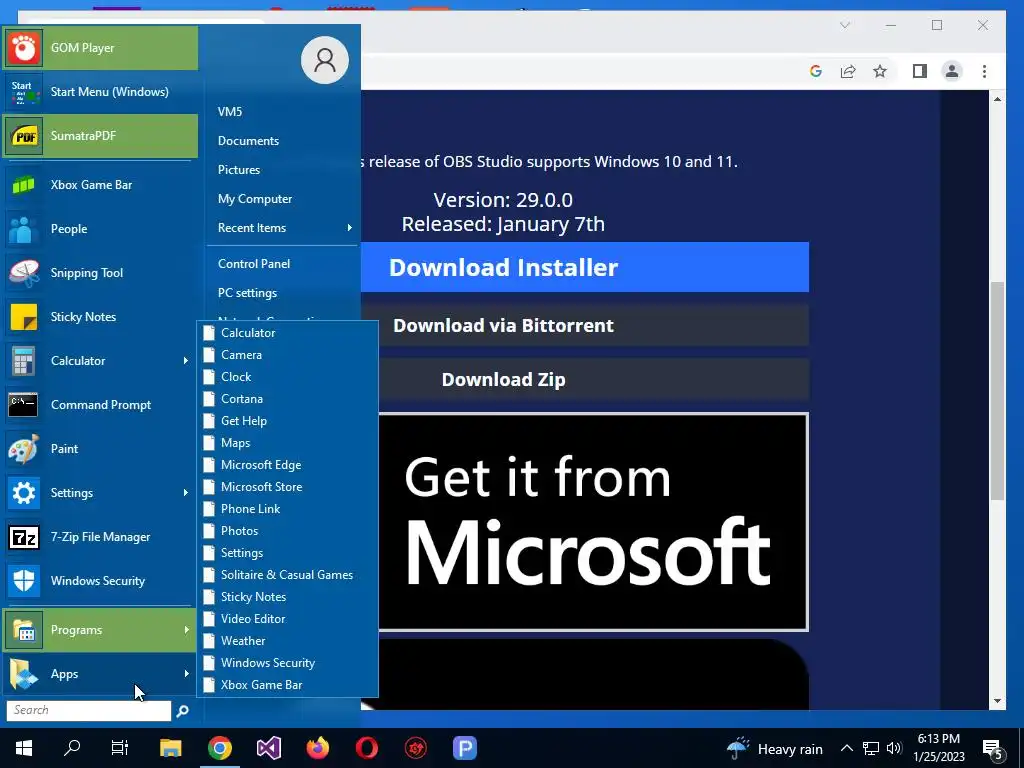Open Command Prompt
Image resolution: width=1024 pixels, height=768 pixels.
tap(100, 405)
